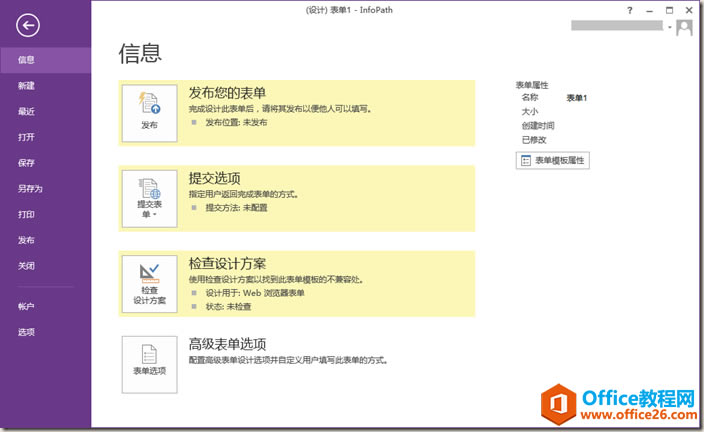This screenshot has height=432, width=704.
Task: Open the Print (打印) menu item
Action: pyautogui.click(x=26, y=215)
